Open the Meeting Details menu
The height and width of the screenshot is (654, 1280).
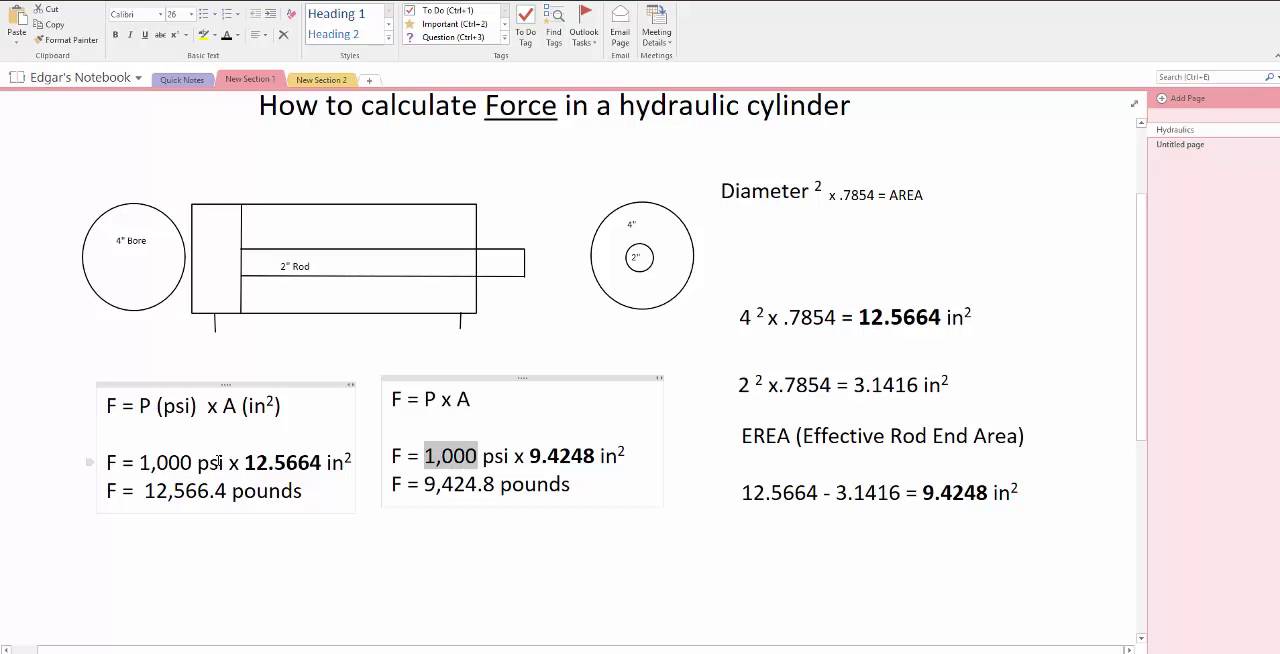click(656, 26)
